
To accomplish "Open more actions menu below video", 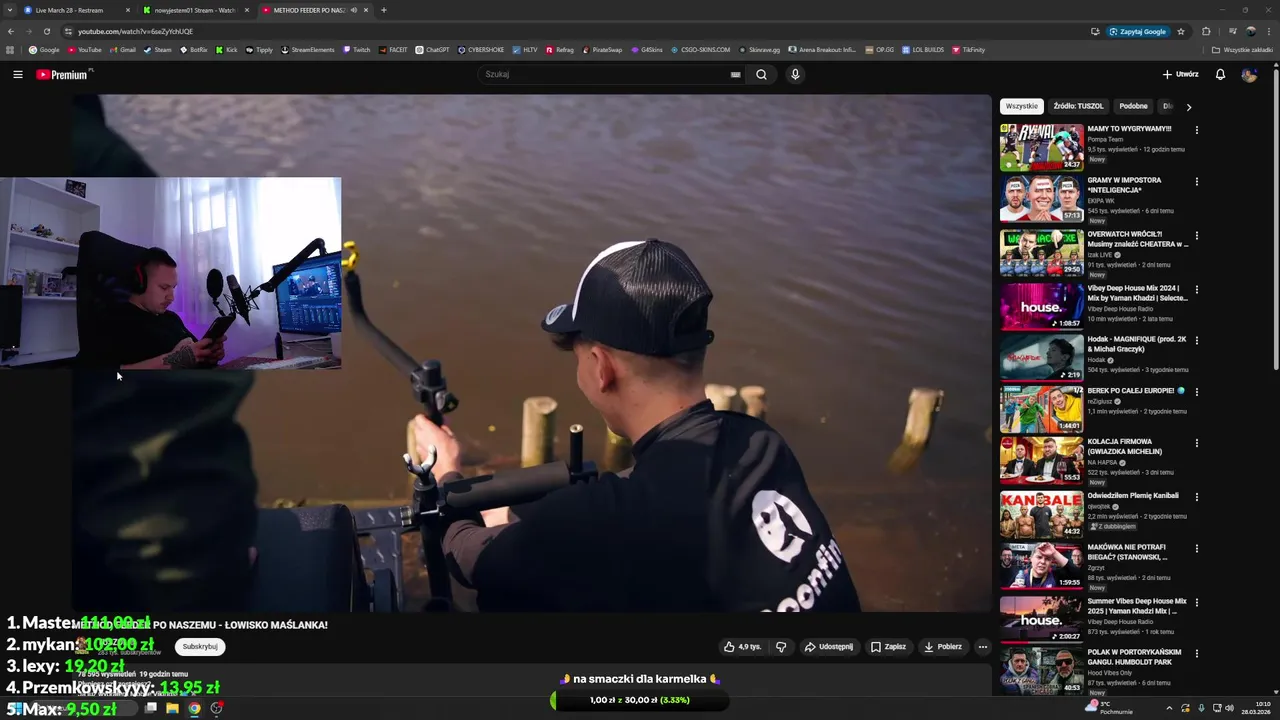I will [982, 647].
